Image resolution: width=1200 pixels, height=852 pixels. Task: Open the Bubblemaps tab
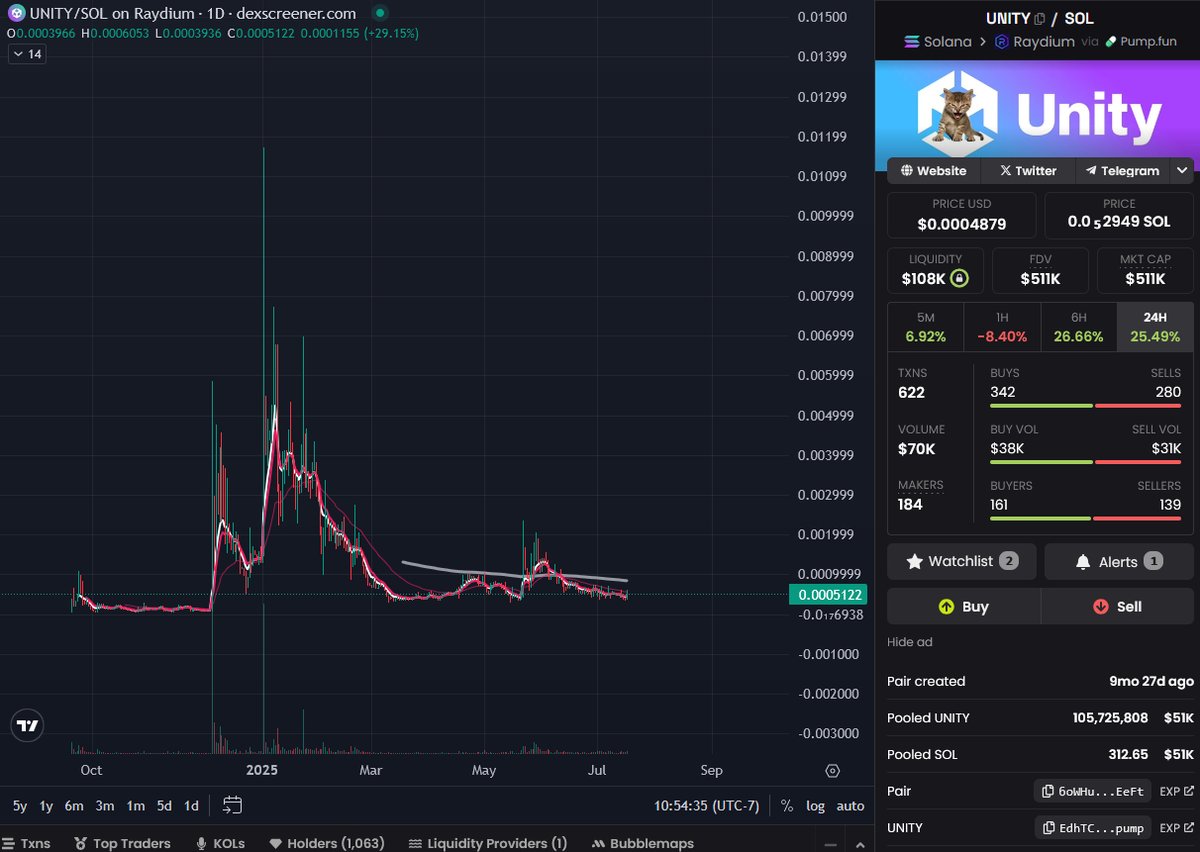tap(642, 843)
